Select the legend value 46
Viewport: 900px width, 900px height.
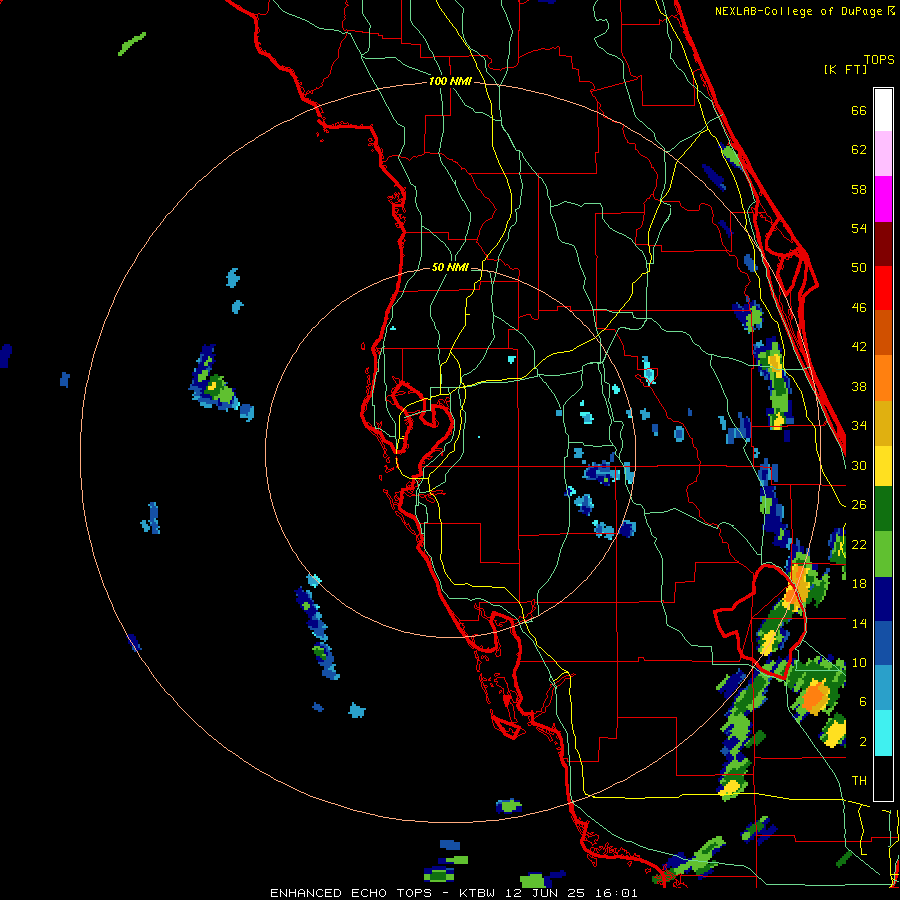click(x=859, y=308)
